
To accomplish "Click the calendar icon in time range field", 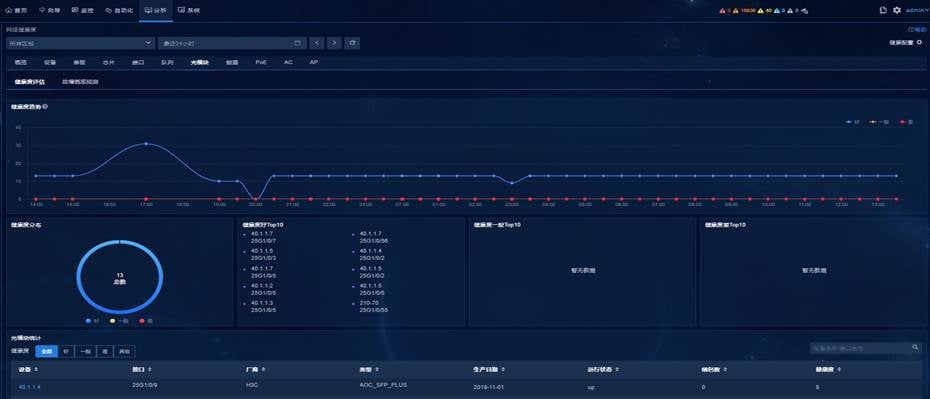I will pos(297,43).
